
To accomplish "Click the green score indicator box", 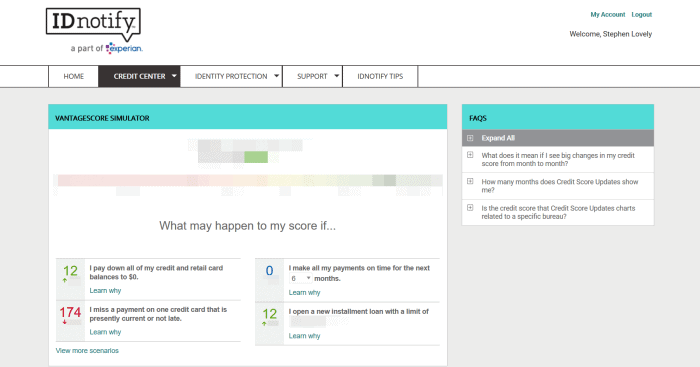I will tap(256, 157).
